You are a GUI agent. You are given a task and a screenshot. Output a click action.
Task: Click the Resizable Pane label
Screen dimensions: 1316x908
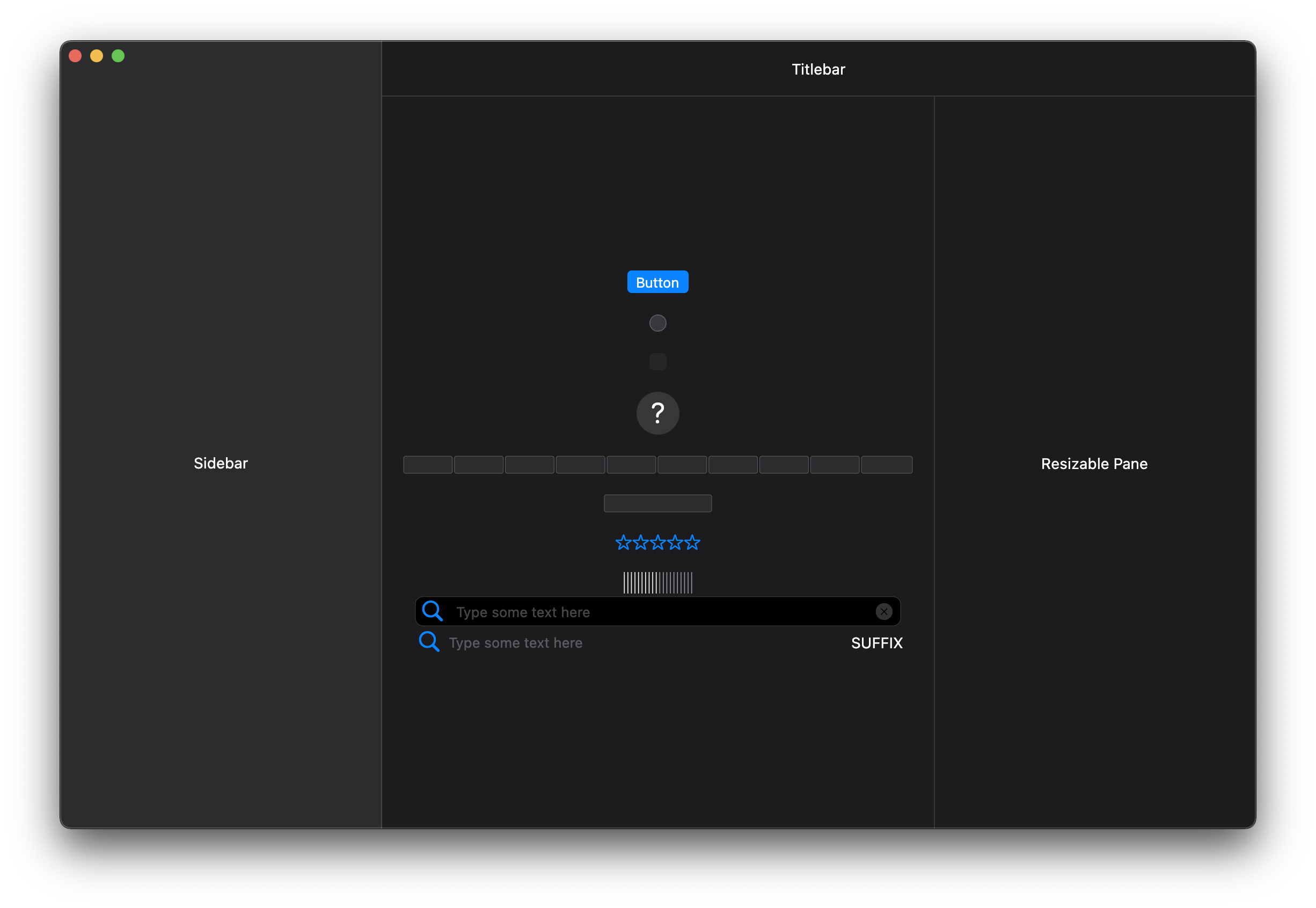point(1094,464)
